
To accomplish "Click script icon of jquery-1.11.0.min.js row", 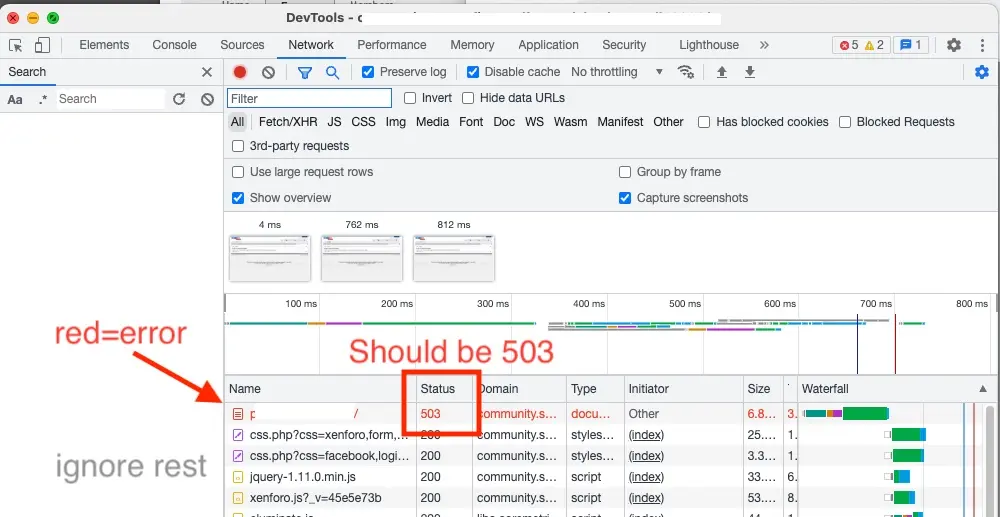I will coord(238,477).
